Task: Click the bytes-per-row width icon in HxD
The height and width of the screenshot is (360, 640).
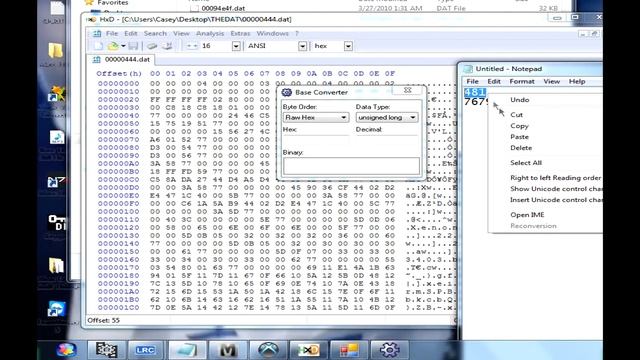Action: pyautogui.click(x=192, y=46)
